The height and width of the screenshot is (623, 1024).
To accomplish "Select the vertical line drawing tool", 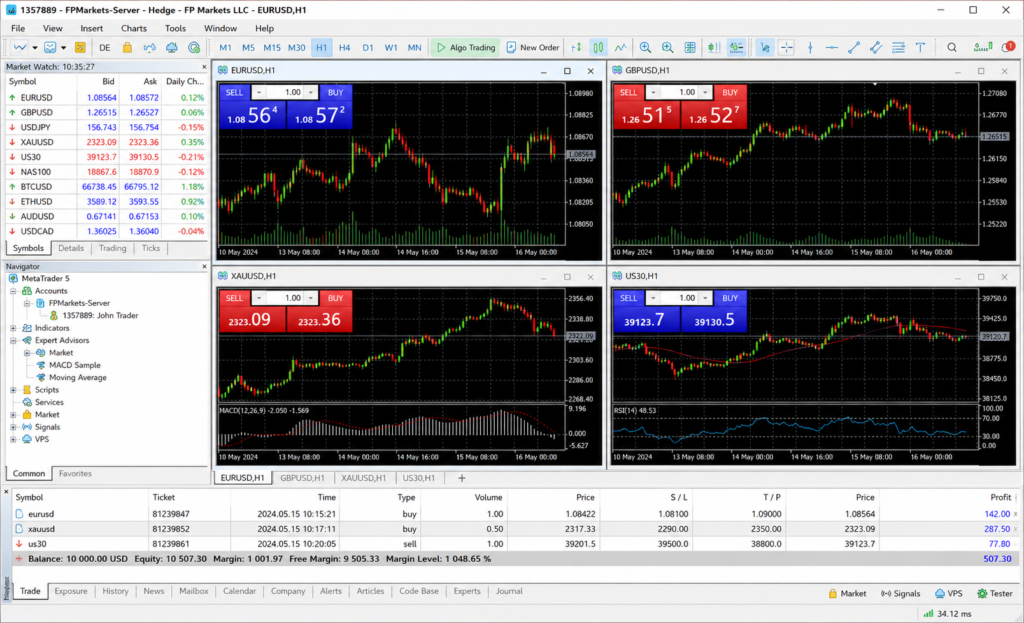I will coord(810,48).
